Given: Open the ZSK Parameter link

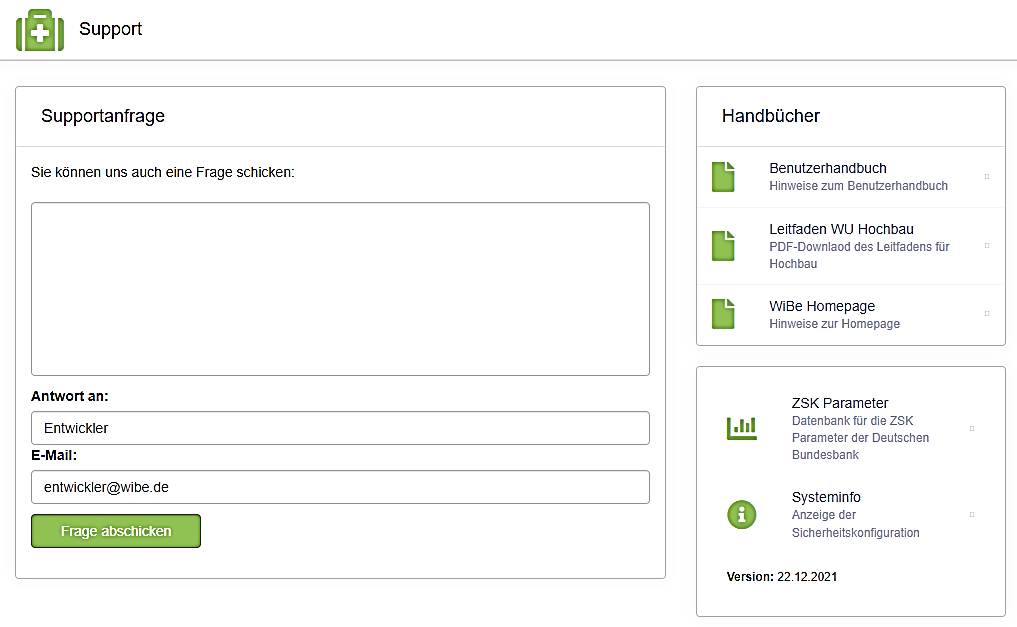Looking at the screenshot, I should point(840,404).
